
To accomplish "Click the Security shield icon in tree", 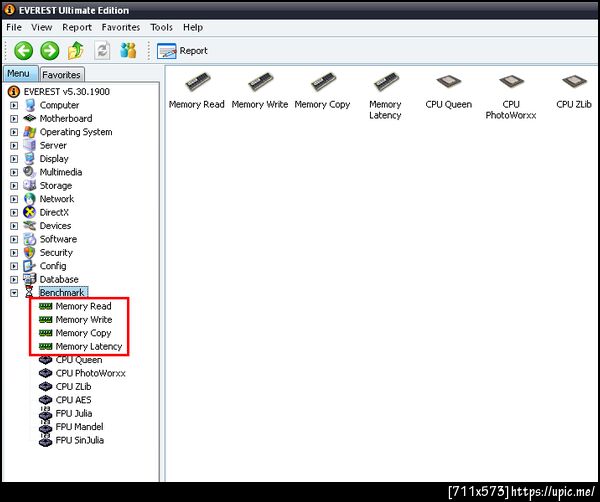I will [29, 253].
